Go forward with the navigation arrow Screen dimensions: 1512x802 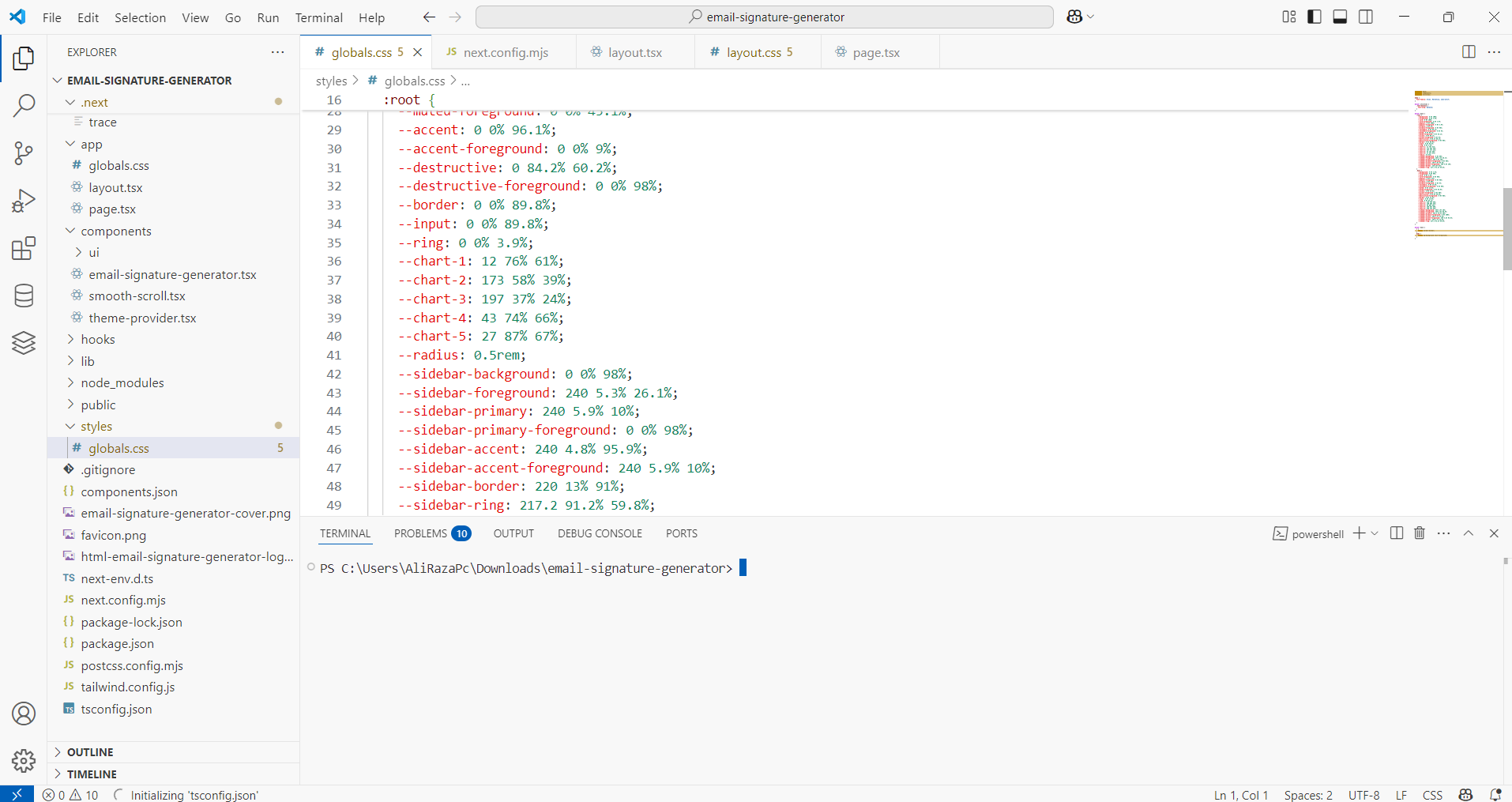pyautogui.click(x=455, y=17)
